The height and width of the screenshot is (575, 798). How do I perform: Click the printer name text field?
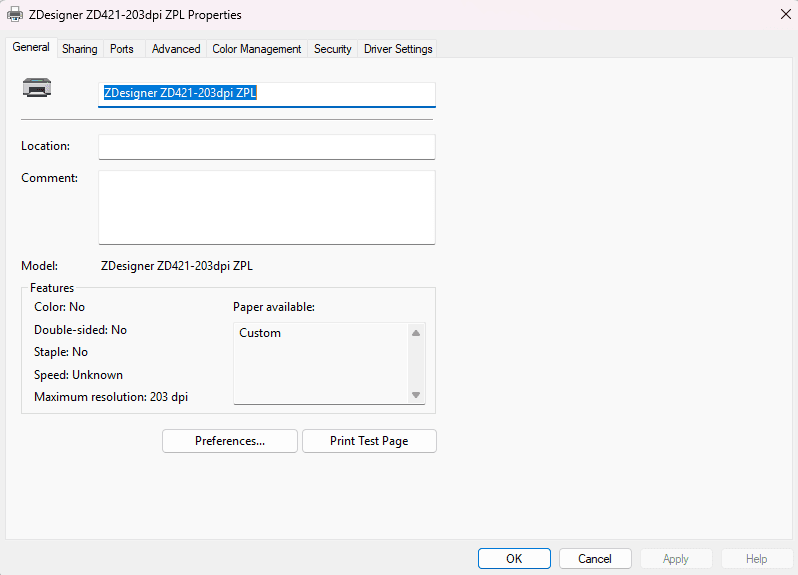[266, 94]
